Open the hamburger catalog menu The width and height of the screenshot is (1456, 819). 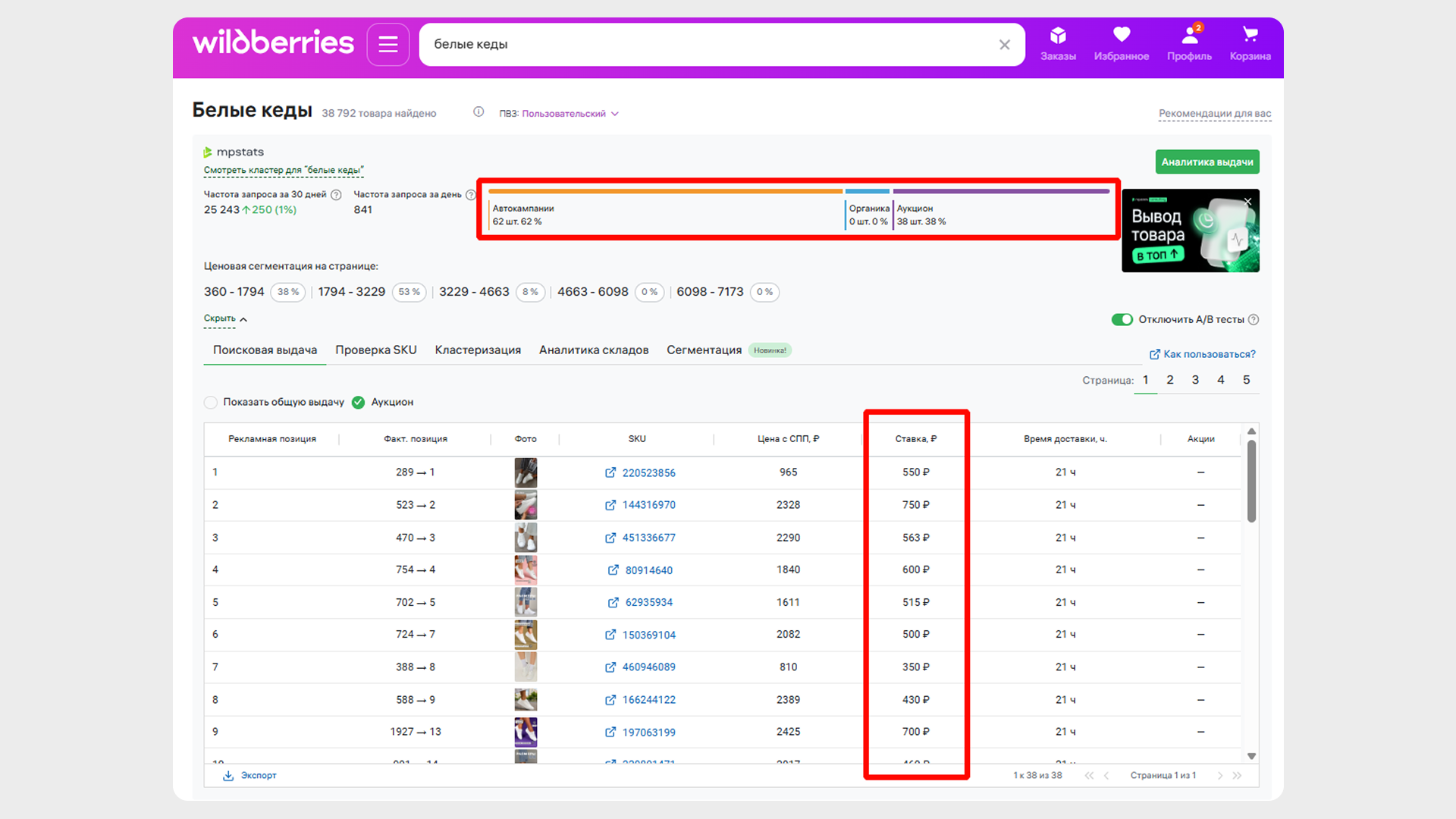(x=388, y=45)
